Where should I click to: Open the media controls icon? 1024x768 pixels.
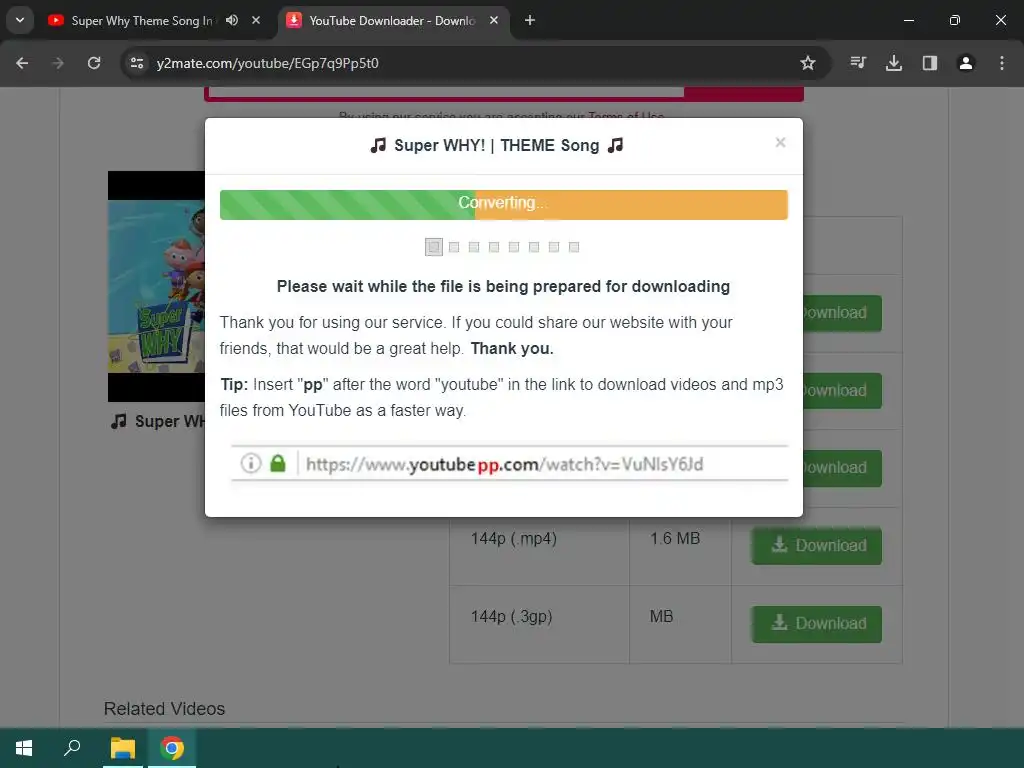pos(858,63)
